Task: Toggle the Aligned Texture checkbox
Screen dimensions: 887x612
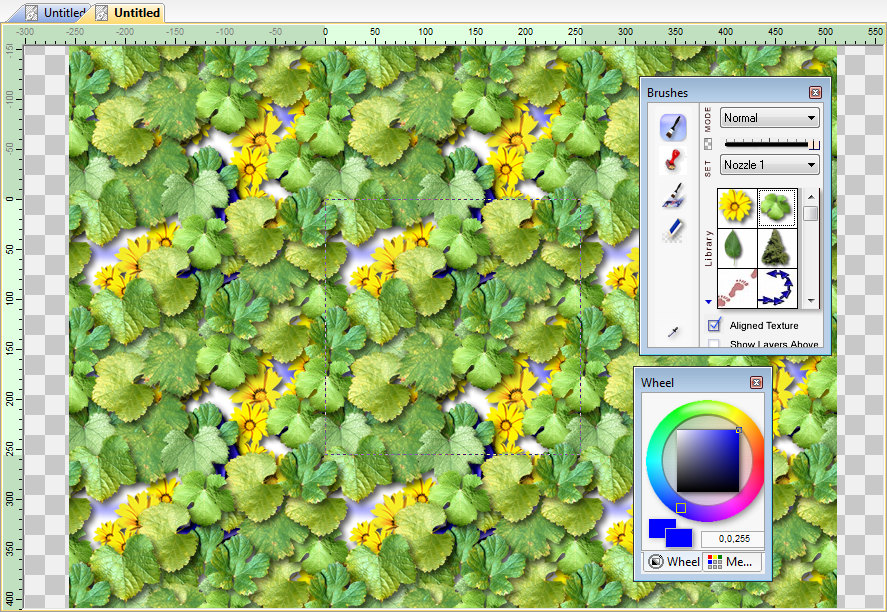Action: tap(714, 325)
